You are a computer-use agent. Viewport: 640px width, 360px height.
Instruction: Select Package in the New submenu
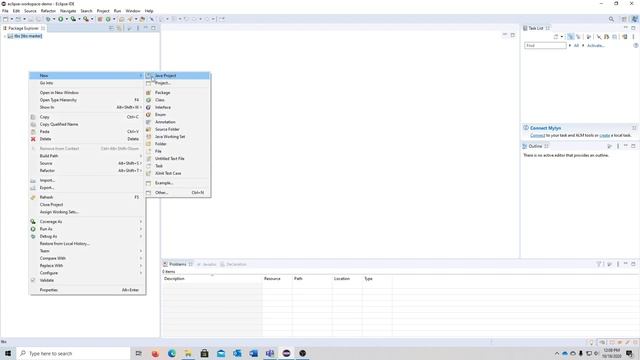point(178,93)
